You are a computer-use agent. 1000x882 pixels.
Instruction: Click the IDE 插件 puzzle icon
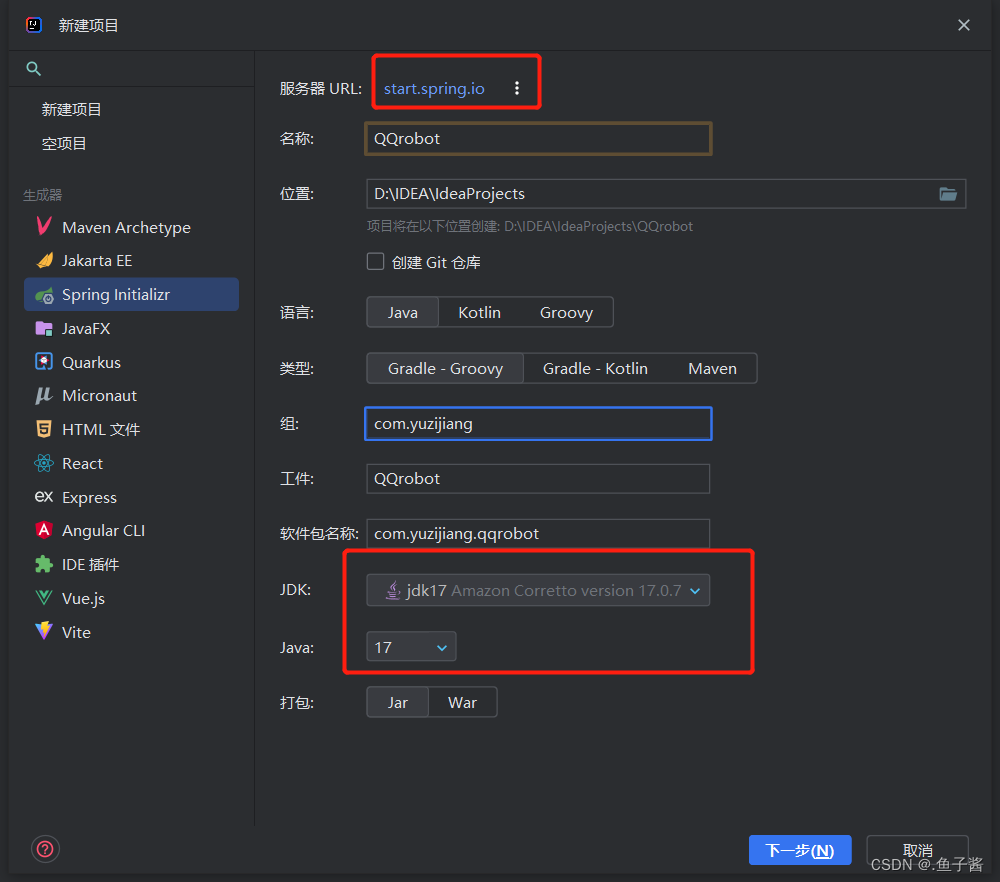pos(44,564)
